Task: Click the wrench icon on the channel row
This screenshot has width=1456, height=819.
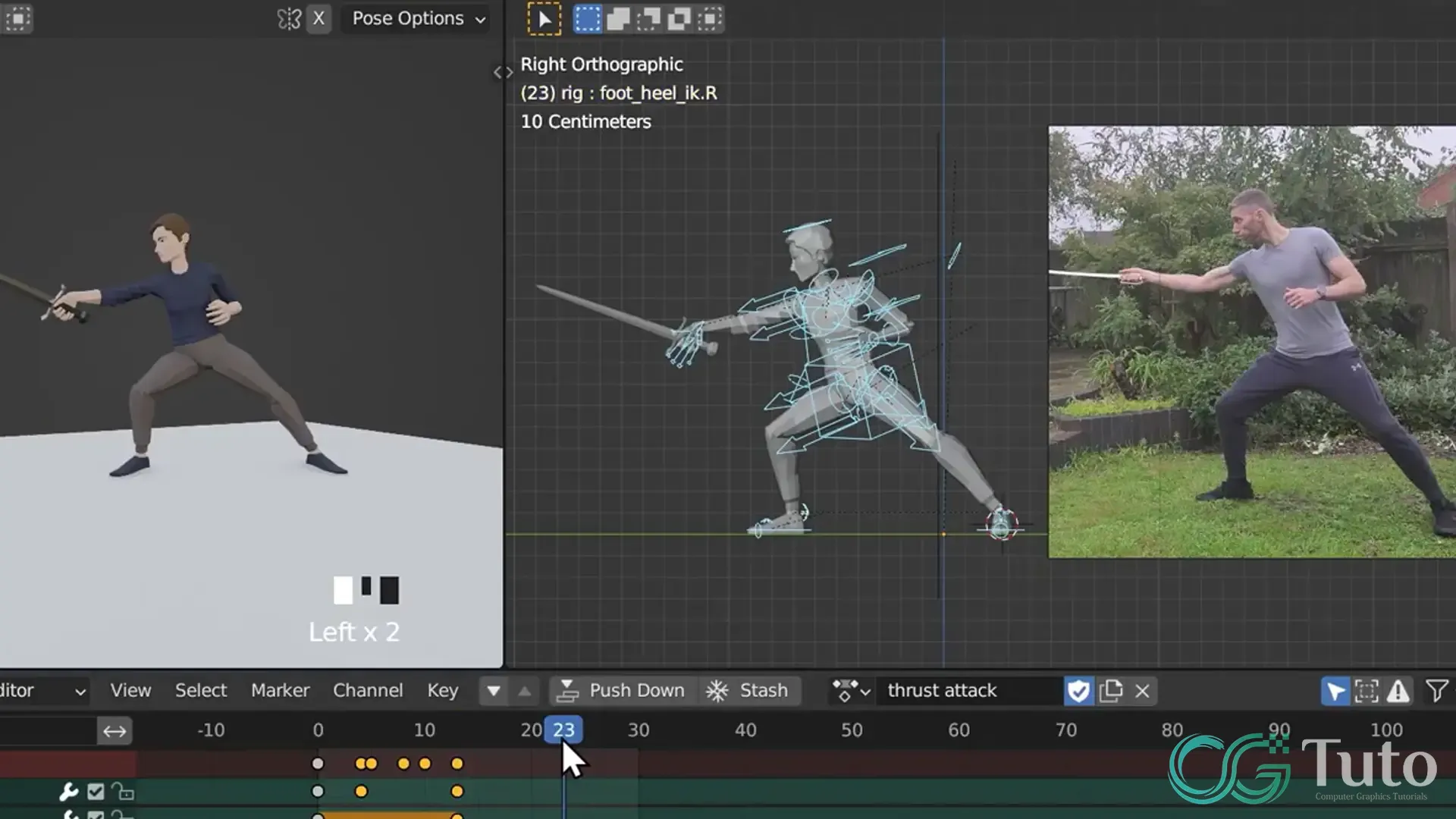Action: pyautogui.click(x=69, y=791)
